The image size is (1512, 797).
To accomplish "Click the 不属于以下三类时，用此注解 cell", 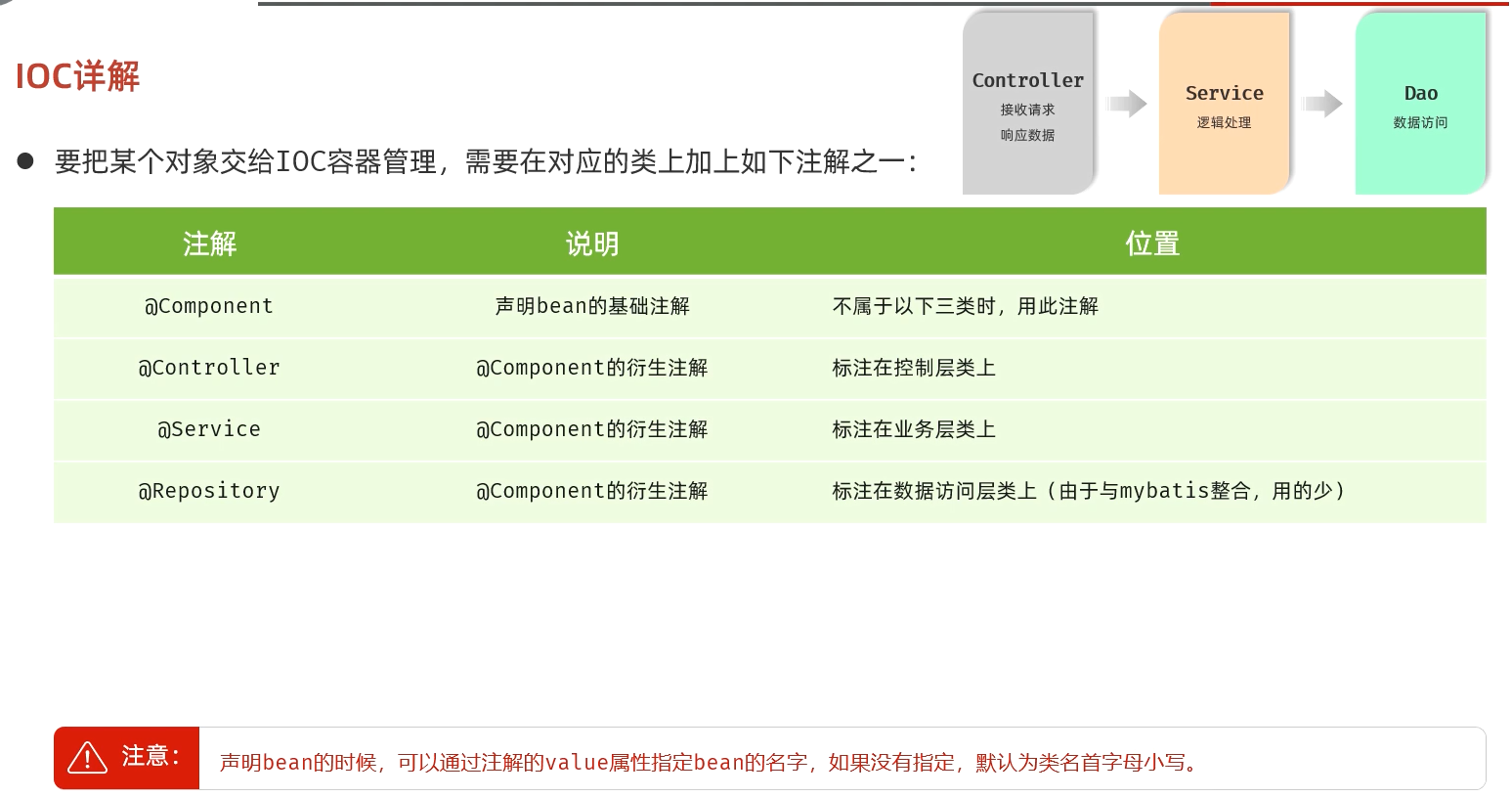I will click(966, 306).
